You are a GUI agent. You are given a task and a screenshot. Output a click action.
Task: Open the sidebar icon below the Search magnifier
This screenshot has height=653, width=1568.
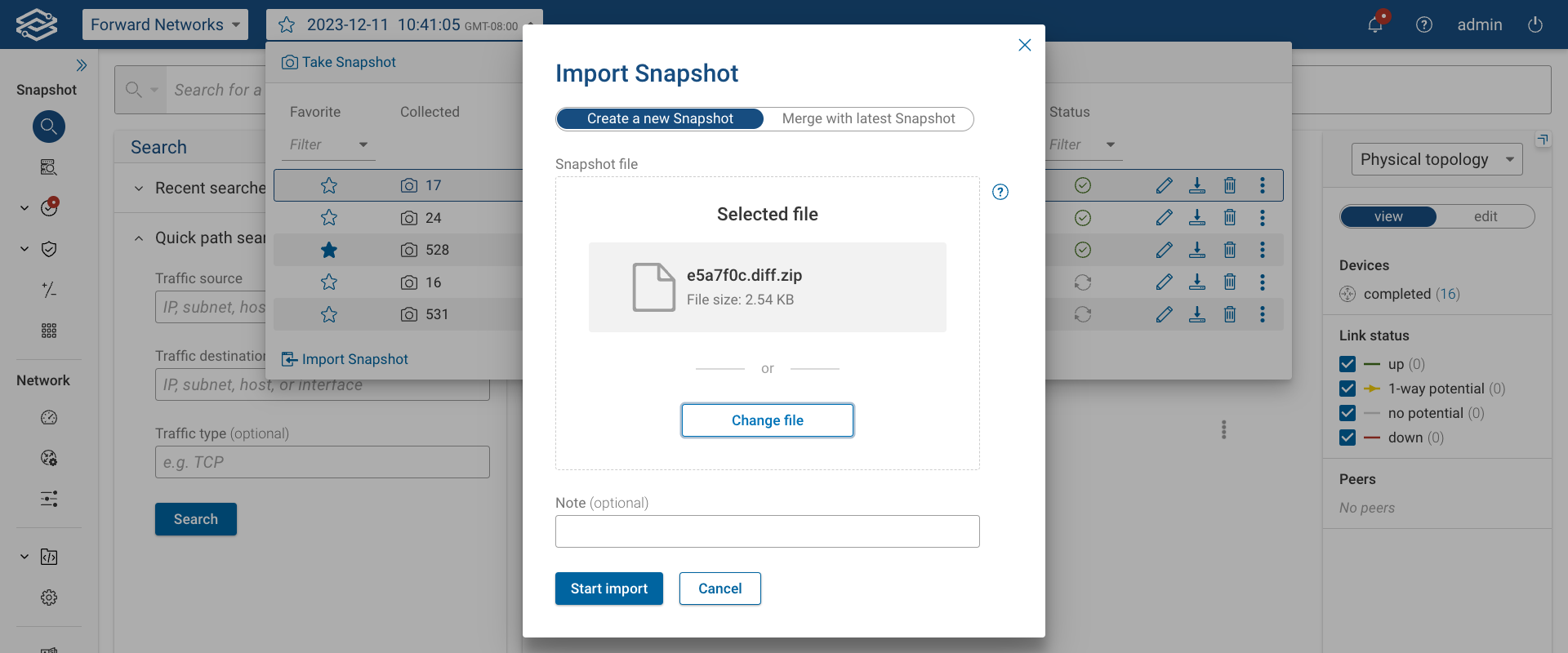[49, 167]
